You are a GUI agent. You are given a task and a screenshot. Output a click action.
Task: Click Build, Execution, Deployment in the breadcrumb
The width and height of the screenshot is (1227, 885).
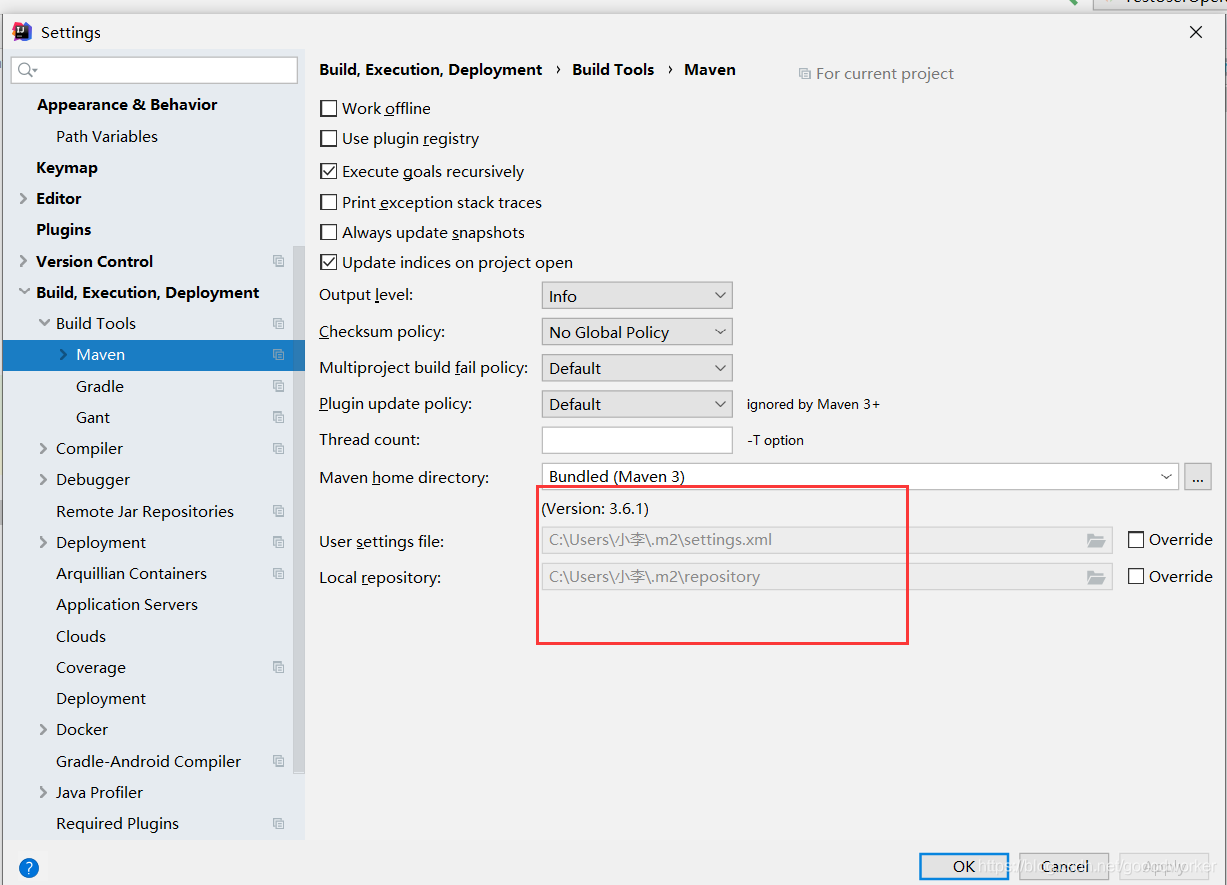431,69
